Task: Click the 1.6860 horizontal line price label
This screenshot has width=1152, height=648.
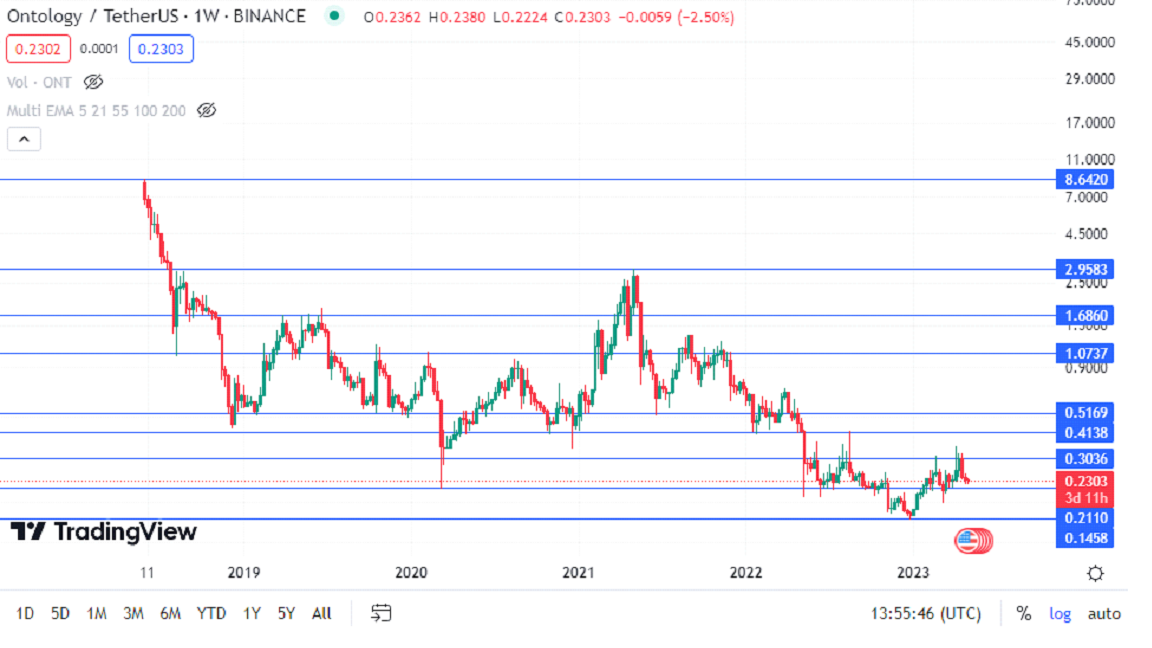Action: (x=1085, y=315)
